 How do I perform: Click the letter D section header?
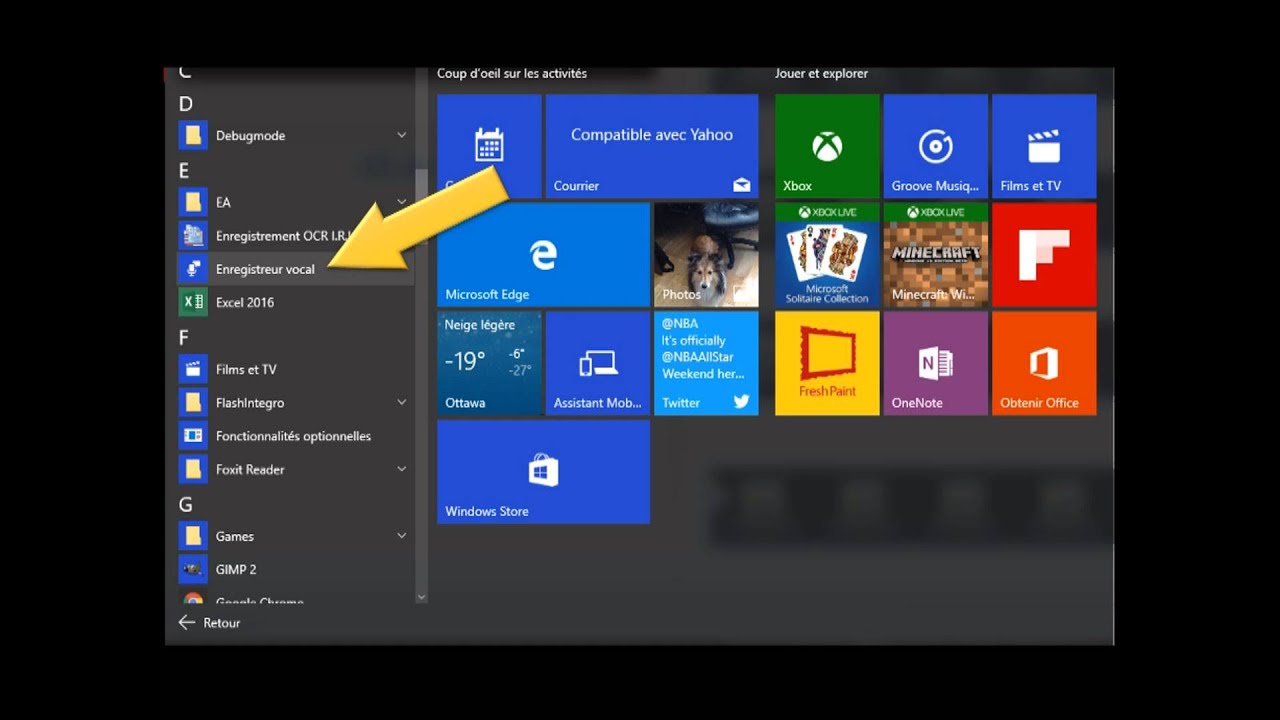tap(185, 104)
